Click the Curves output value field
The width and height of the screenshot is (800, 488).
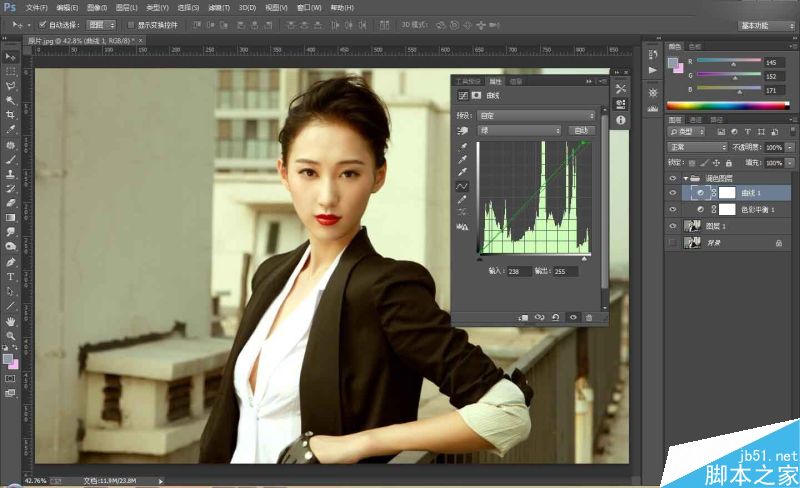(x=565, y=272)
